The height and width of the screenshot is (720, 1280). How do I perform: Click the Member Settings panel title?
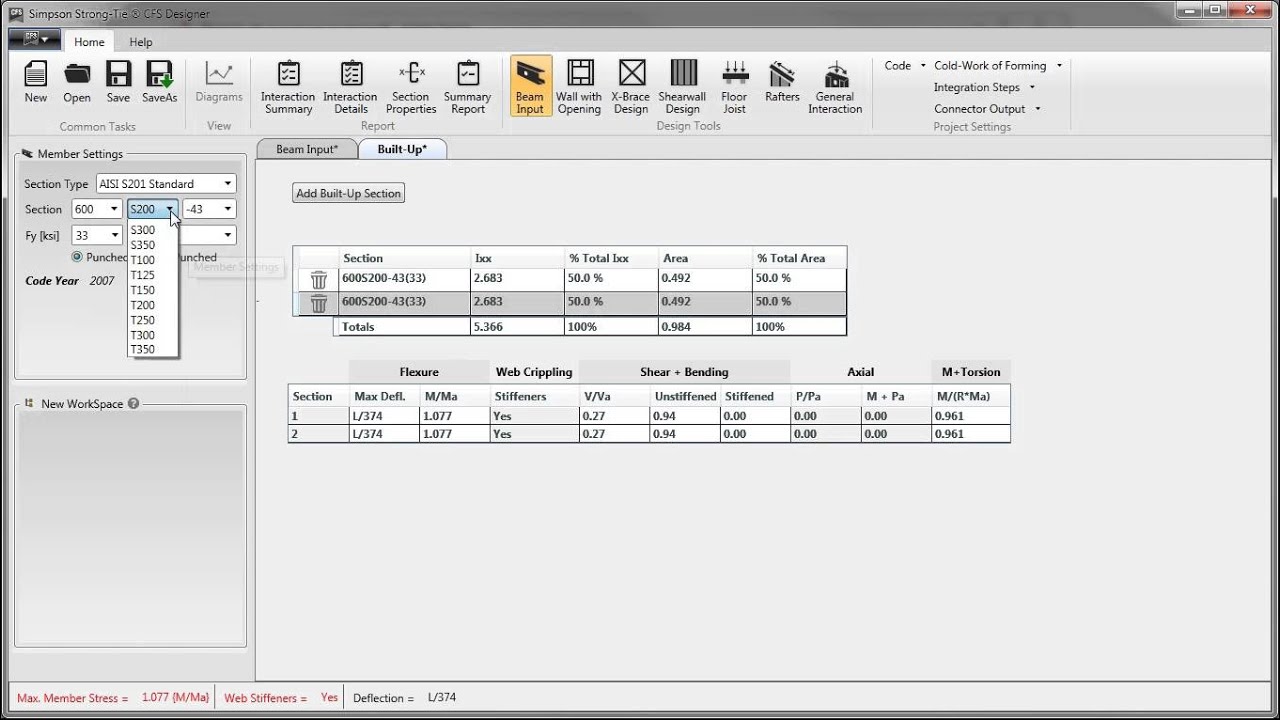80,154
